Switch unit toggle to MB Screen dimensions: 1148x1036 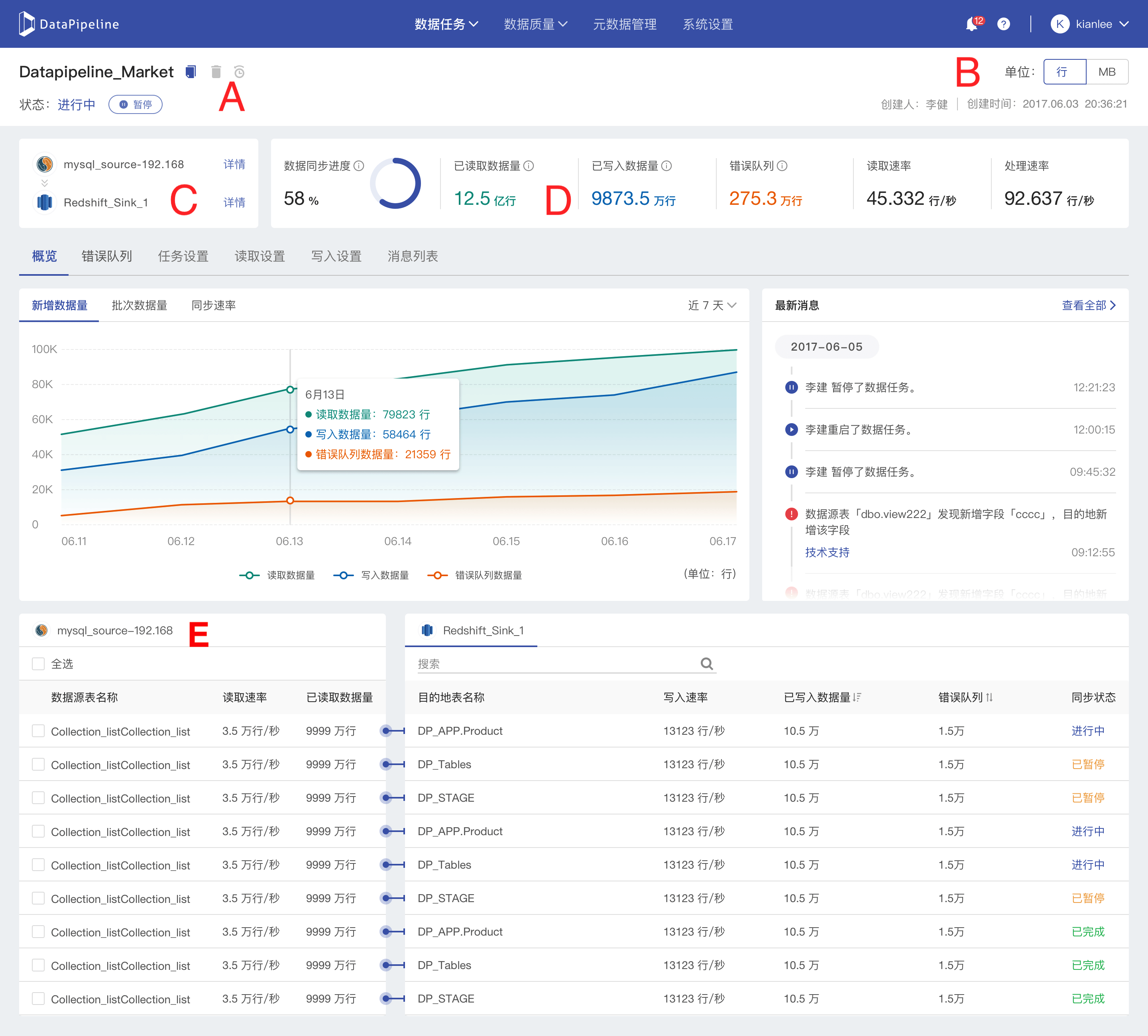point(1107,72)
